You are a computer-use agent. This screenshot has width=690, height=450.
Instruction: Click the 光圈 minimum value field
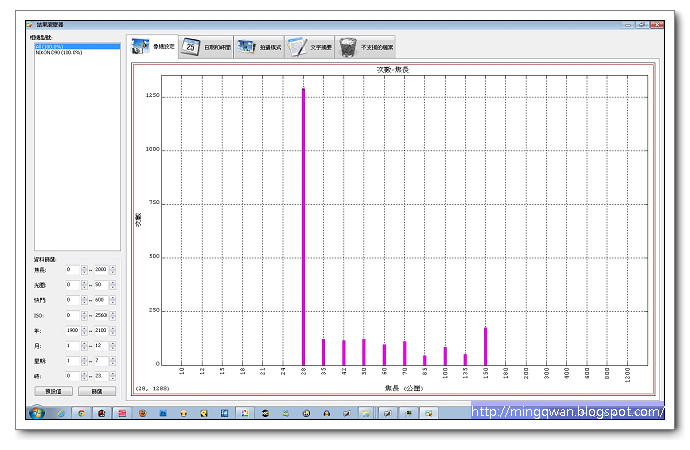click(x=73, y=285)
